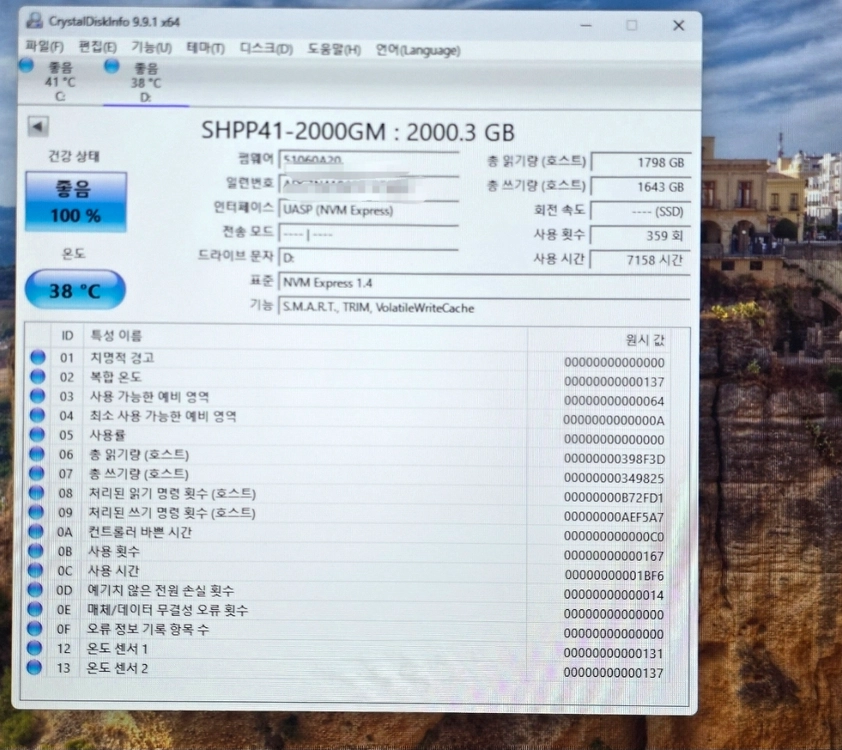Screen dimensions: 842x750
Task: Select raw value 0000000398F3D
Action: coord(614,459)
